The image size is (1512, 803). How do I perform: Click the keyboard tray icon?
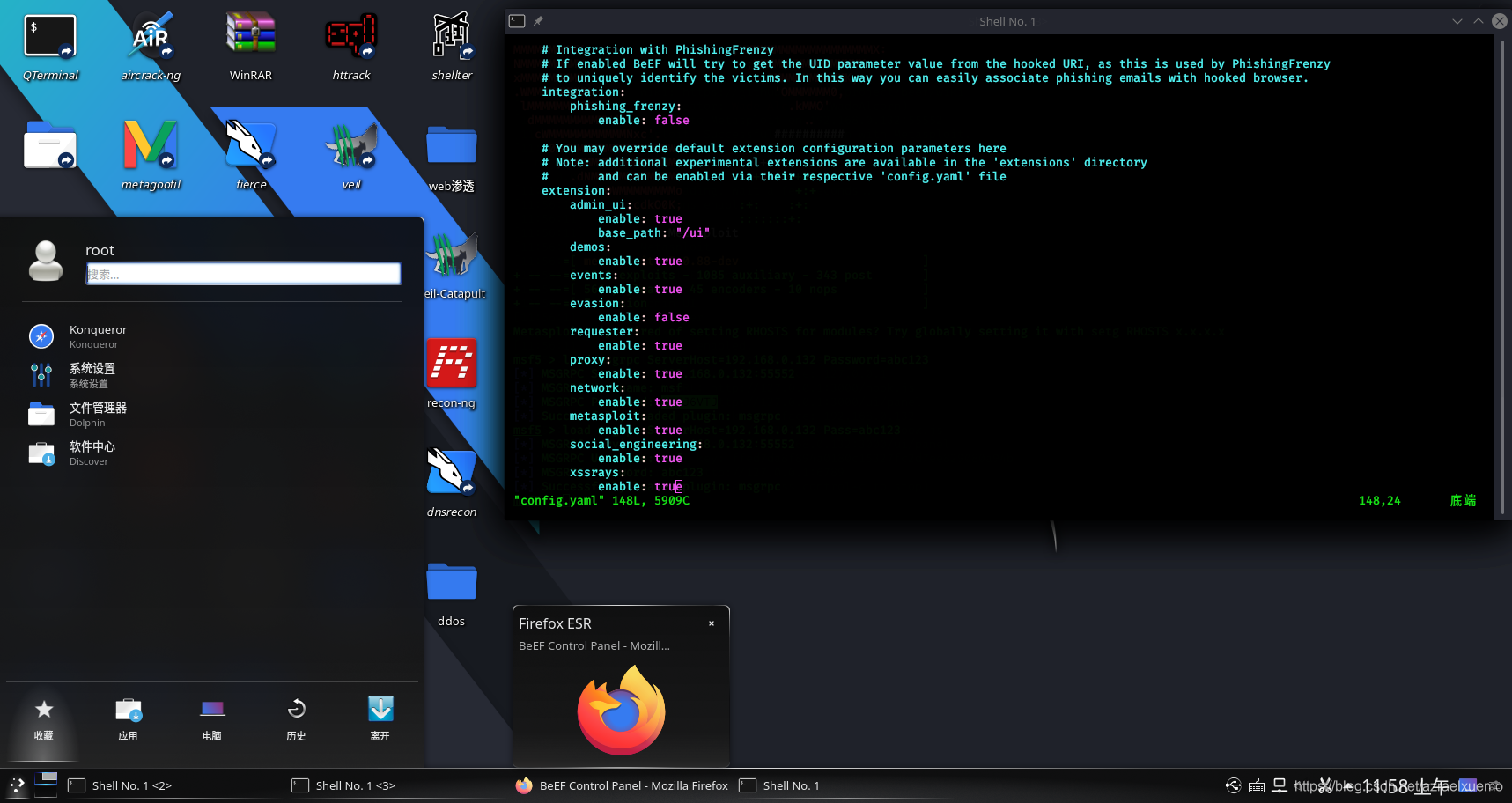pos(1257,785)
